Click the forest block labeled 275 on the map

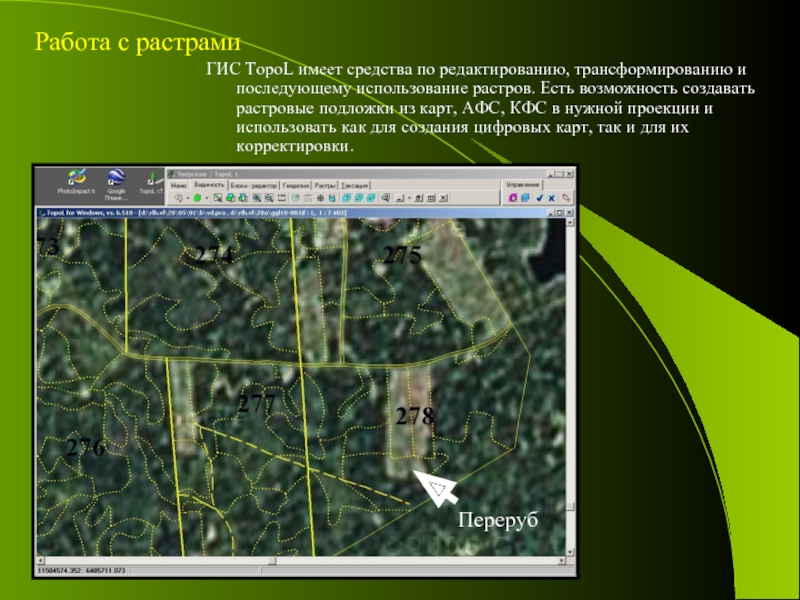coord(402,256)
